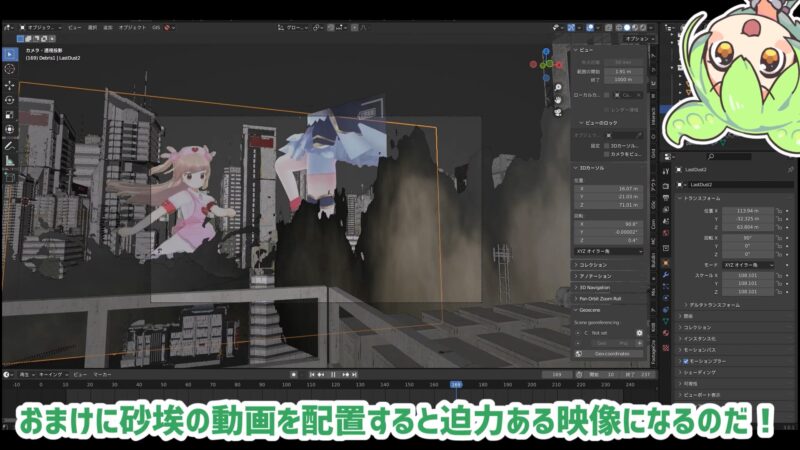Choose the Rotate tool
The image size is (800, 450).
[x=10, y=100]
